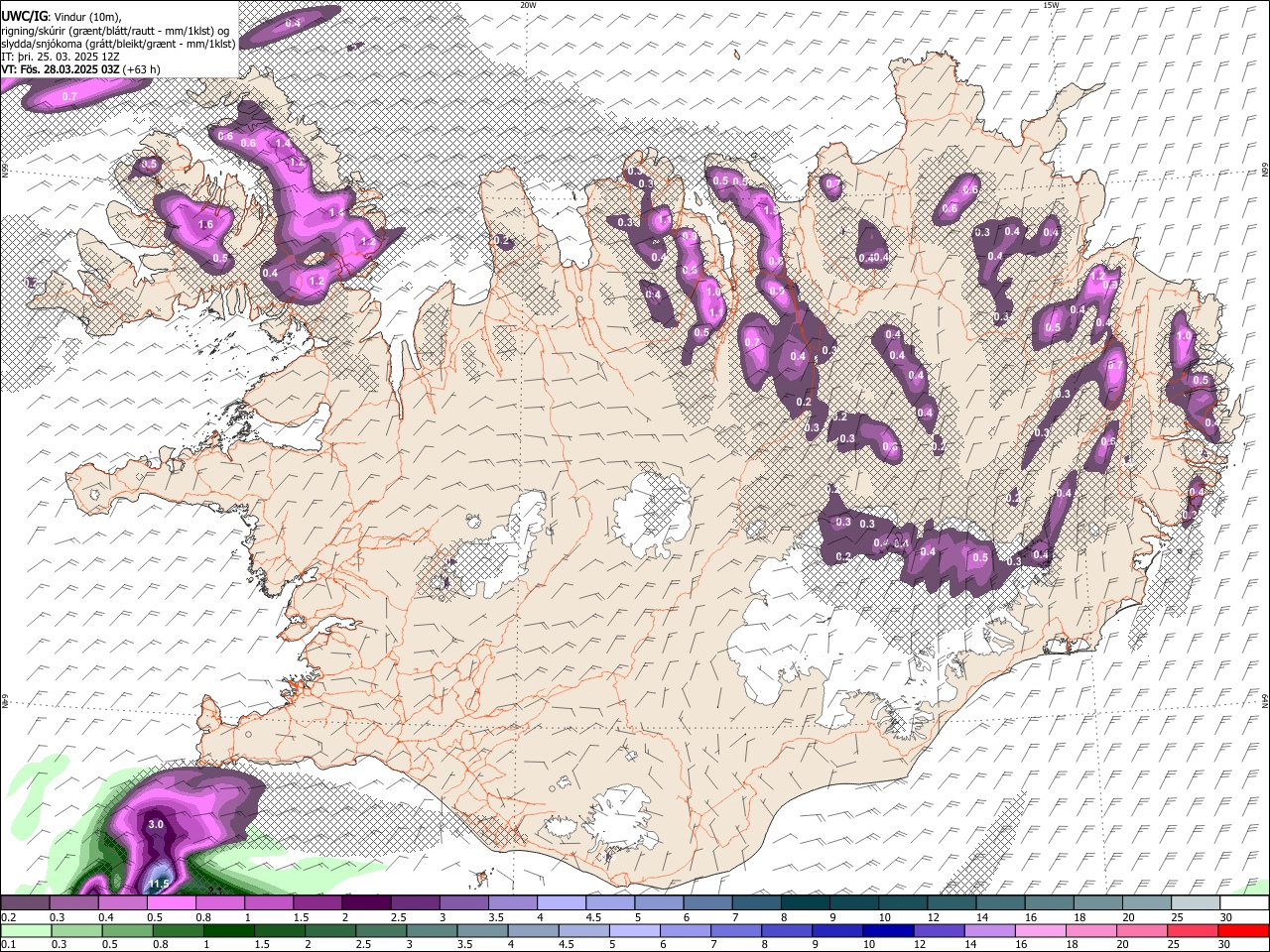Pick the snow-scale swatch labelled 0.3

73,903
